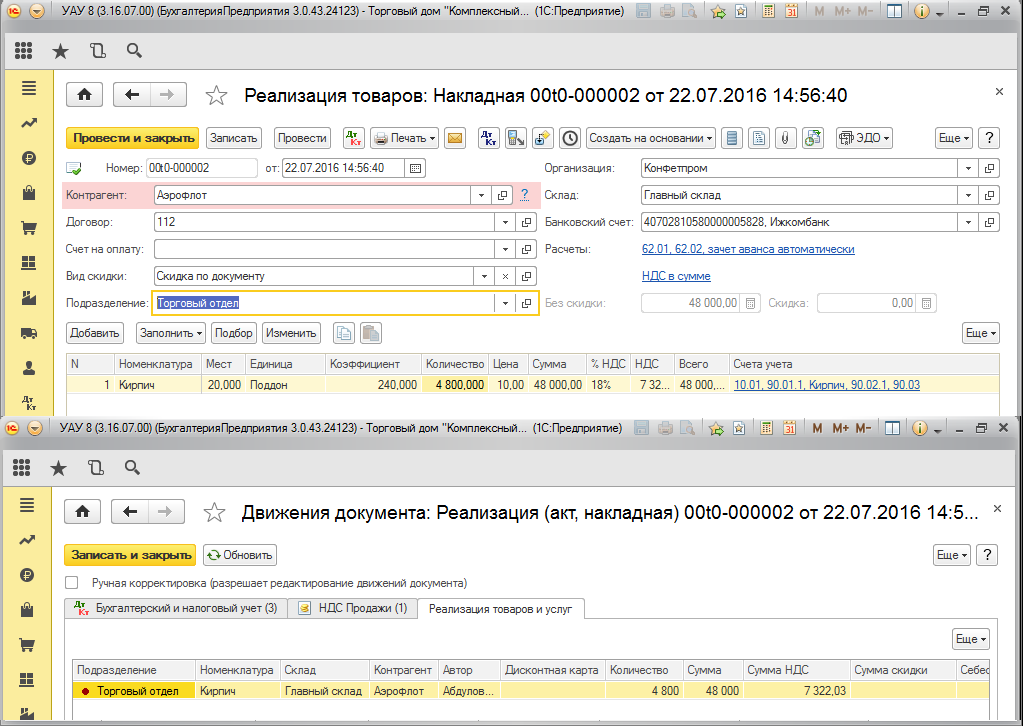1023x726 pixels.
Task: Expand the Контрагент dropdown arrow
Action: pyautogui.click(x=481, y=195)
